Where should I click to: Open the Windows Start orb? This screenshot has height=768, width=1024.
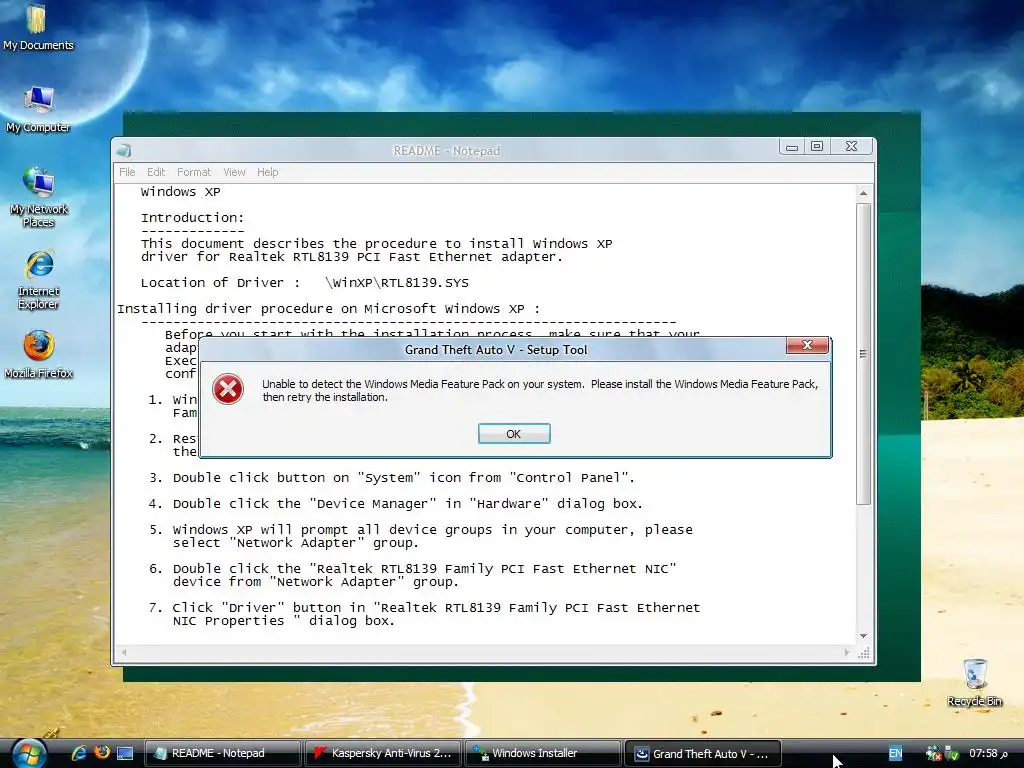(29, 754)
